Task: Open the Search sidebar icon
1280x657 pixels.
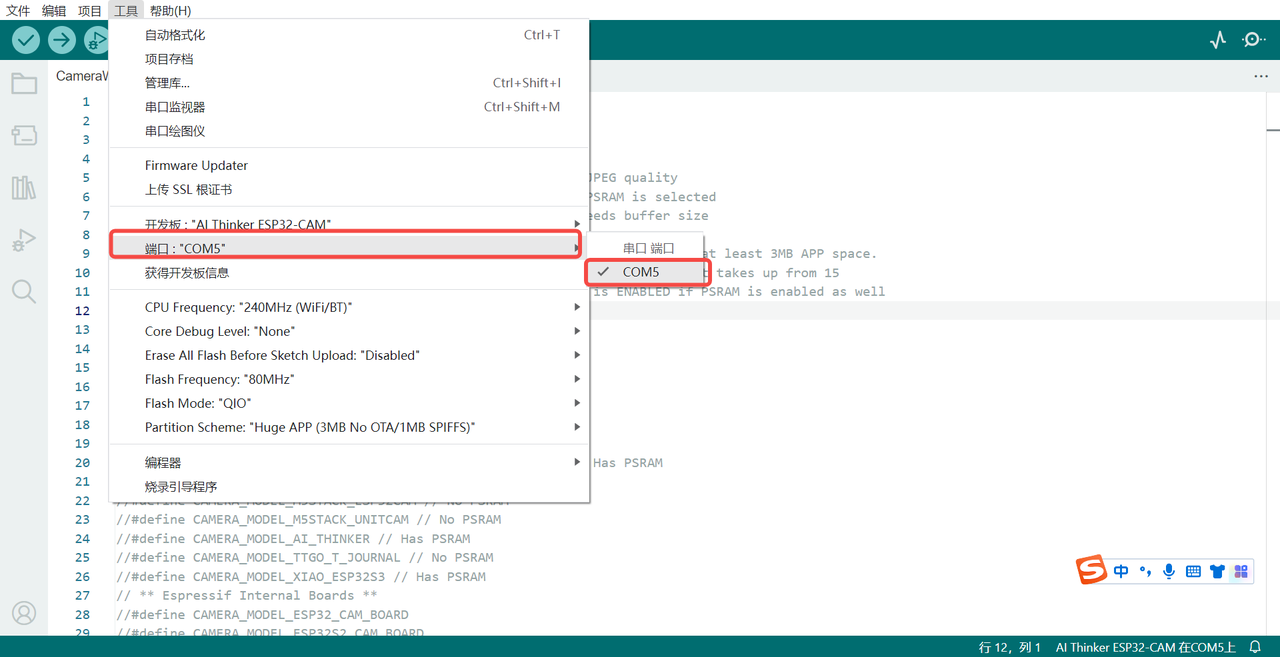Action: click(x=24, y=292)
